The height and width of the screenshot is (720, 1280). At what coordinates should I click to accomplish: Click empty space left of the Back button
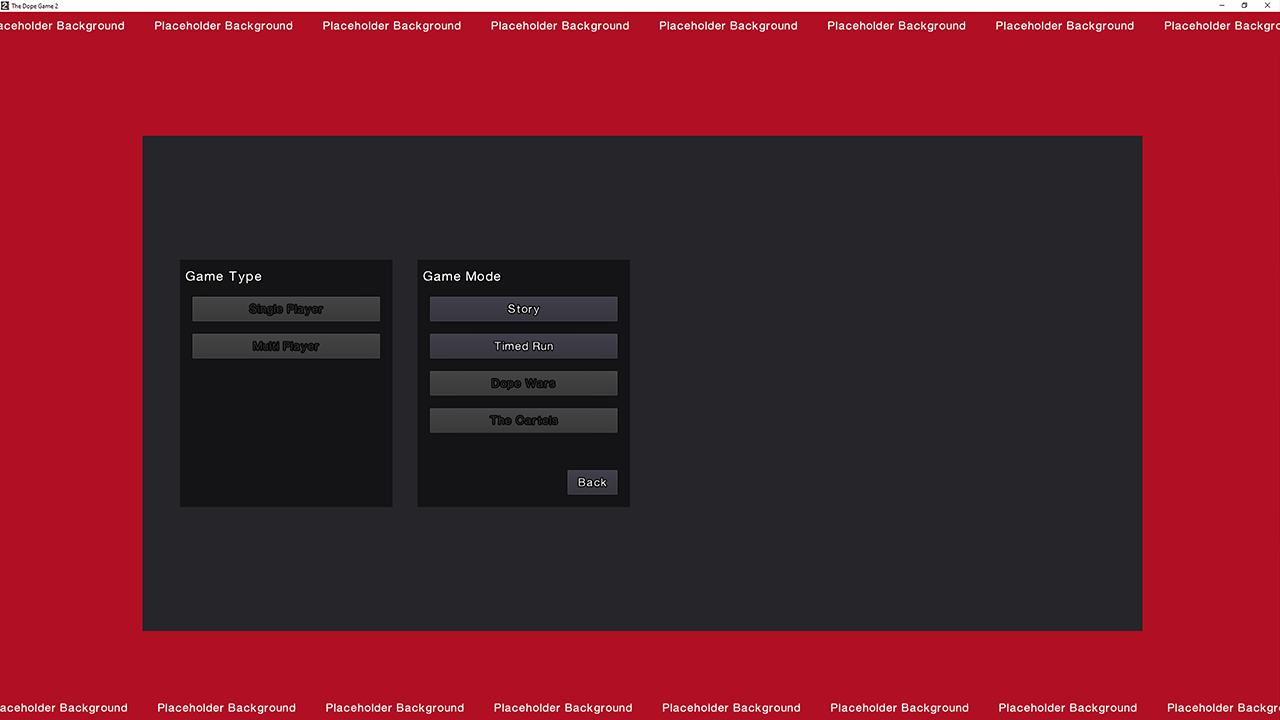tap(490, 482)
